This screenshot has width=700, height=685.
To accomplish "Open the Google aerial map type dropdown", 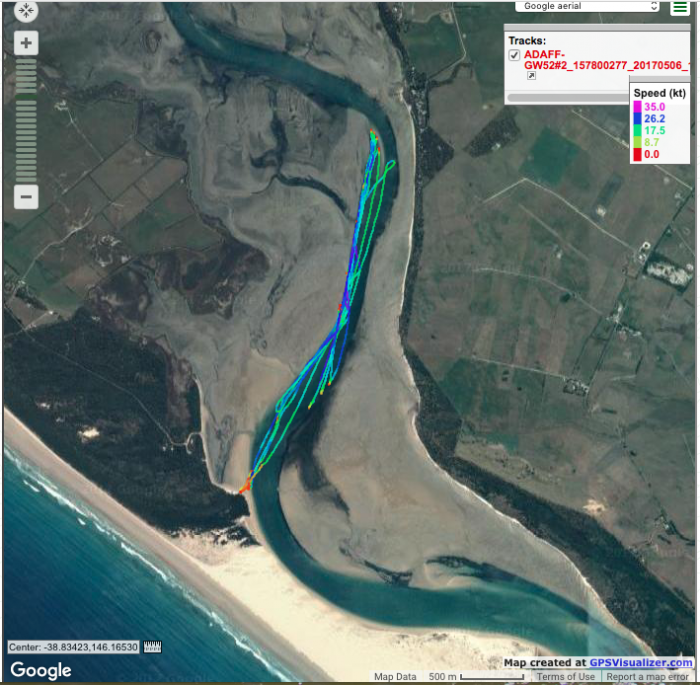I will tap(588, 6).
